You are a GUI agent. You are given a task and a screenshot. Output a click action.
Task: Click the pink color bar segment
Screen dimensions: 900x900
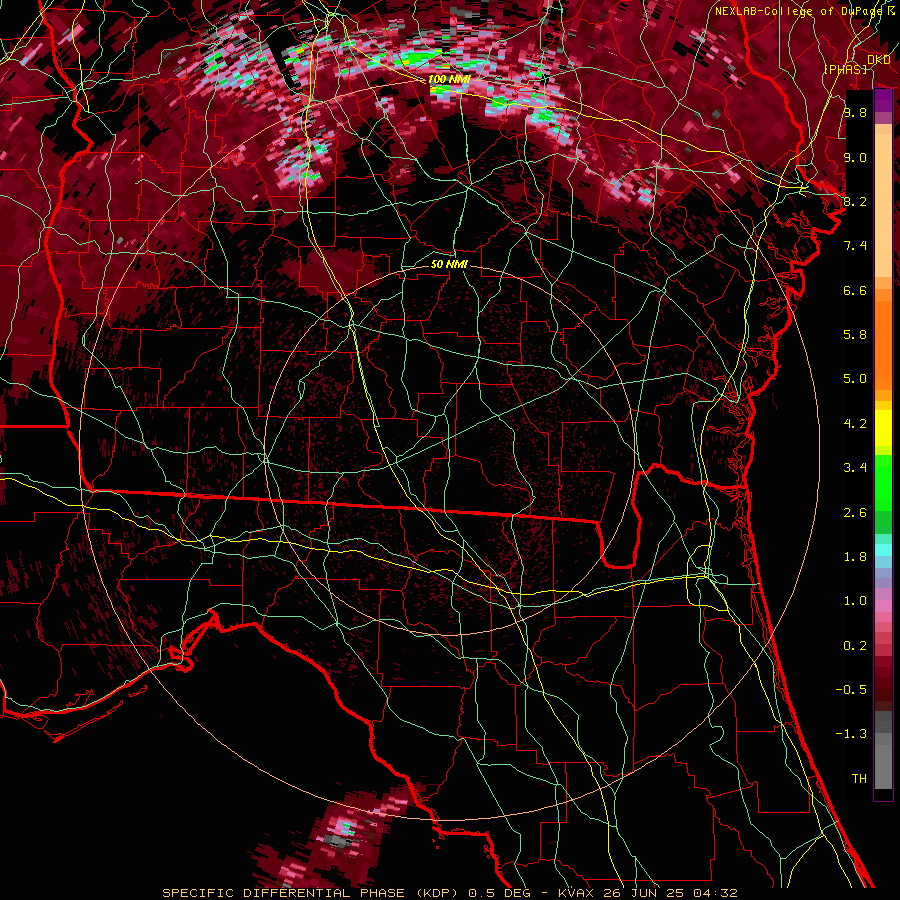[x=883, y=606]
